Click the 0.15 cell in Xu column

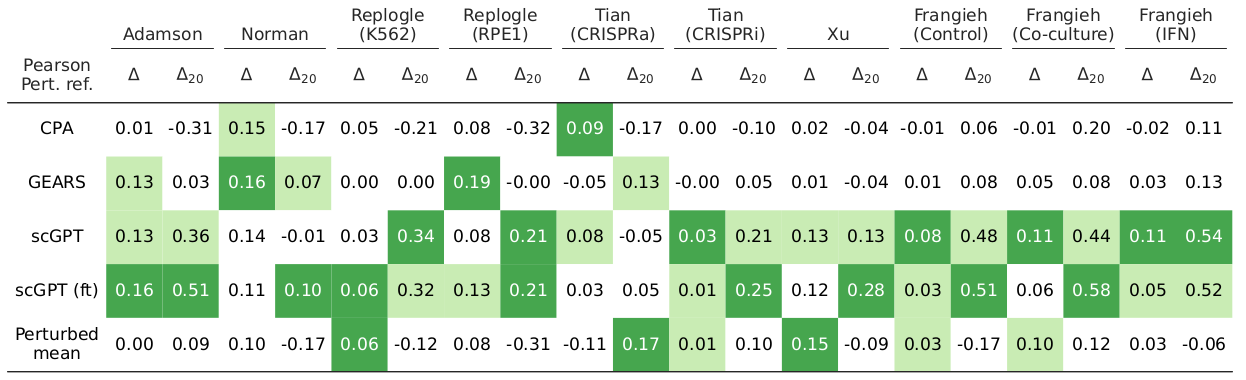point(809,344)
